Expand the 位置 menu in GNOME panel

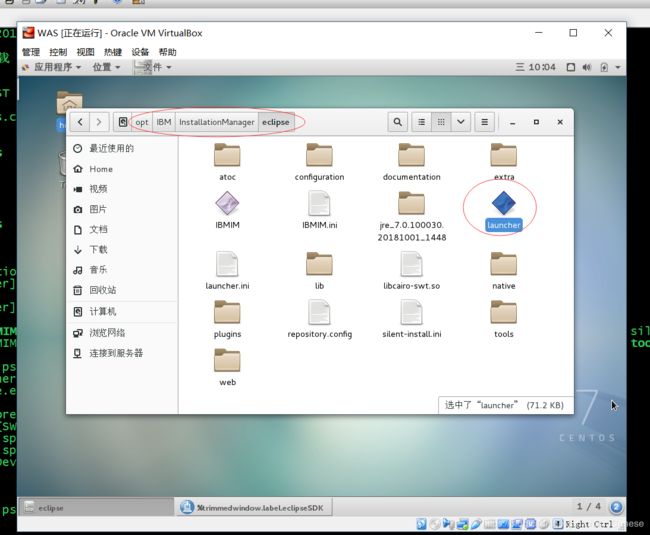pos(106,67)
